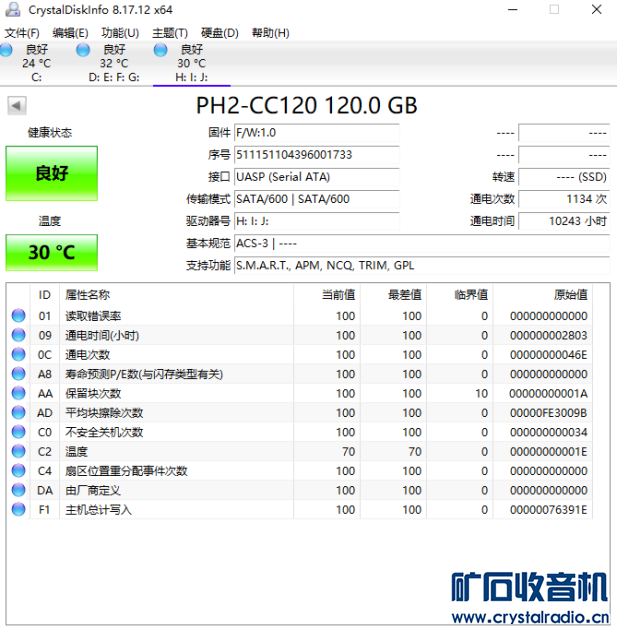Click status orb for drive D: E: F: G:

tap(83, 50)
